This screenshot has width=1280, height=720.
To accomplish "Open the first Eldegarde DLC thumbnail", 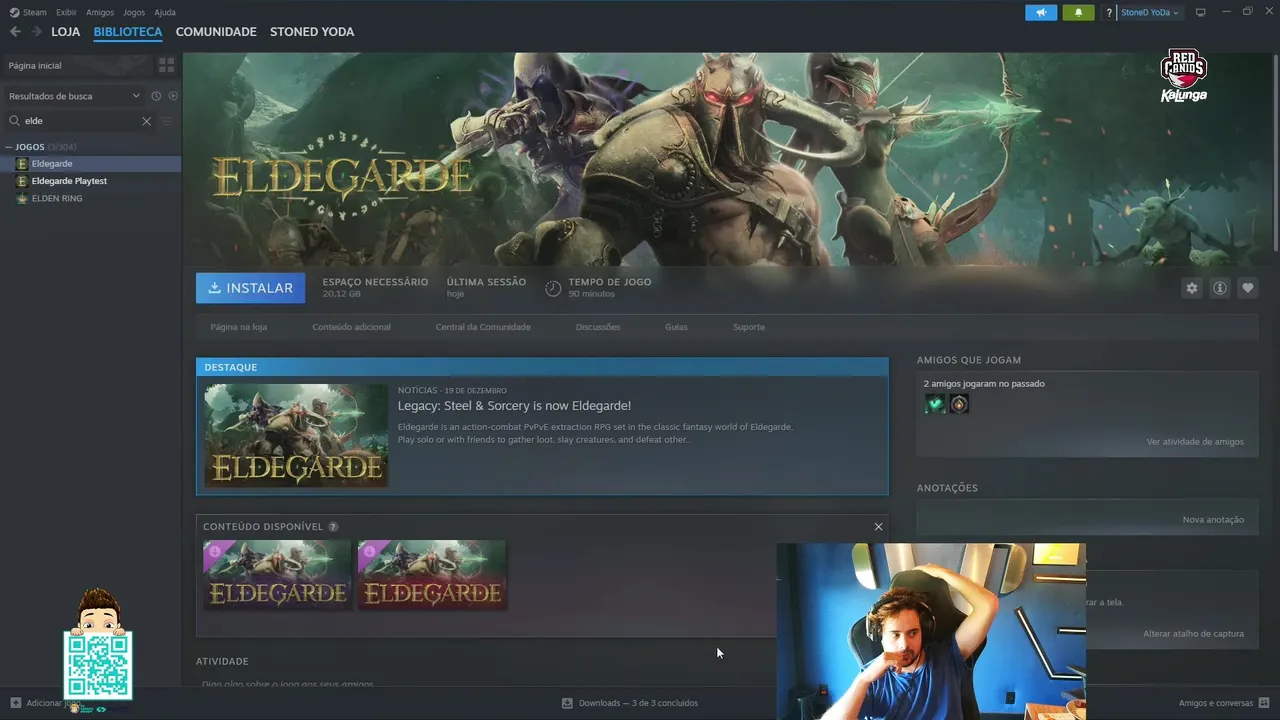I will click(277, 575).
